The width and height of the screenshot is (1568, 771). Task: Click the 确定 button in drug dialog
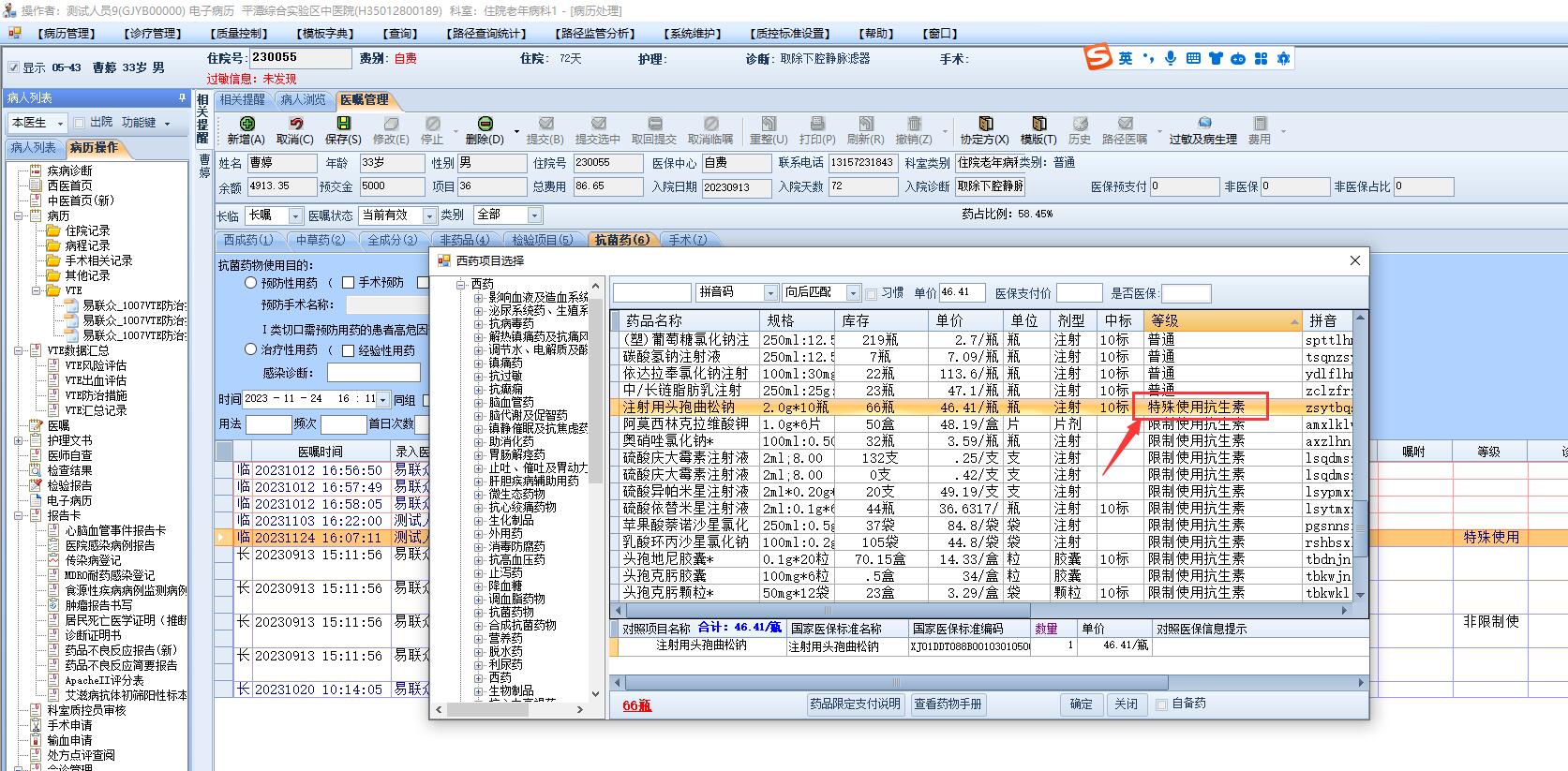click(x=1081, y=704)
